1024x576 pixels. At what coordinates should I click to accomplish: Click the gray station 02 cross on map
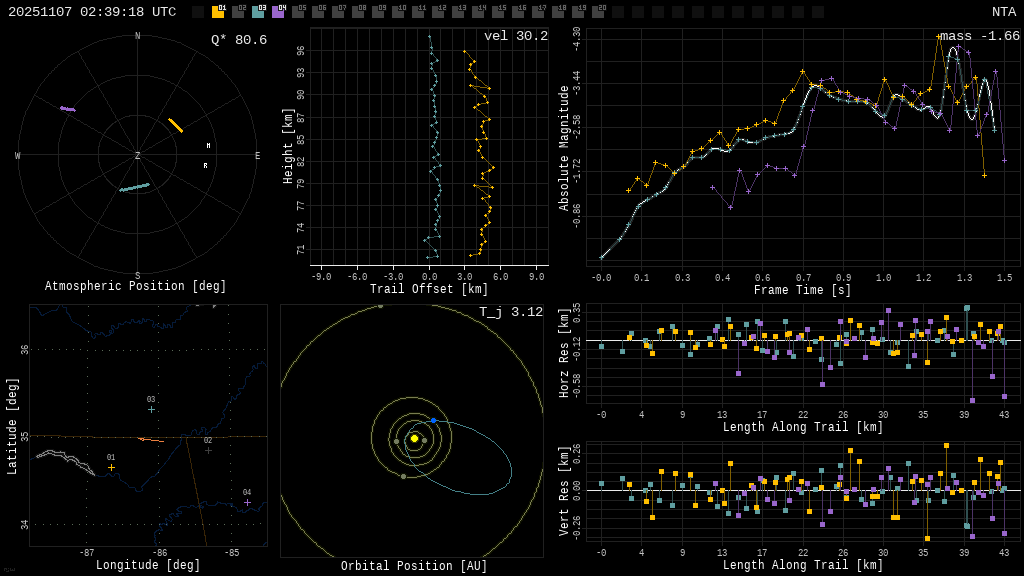pos(208,450)
